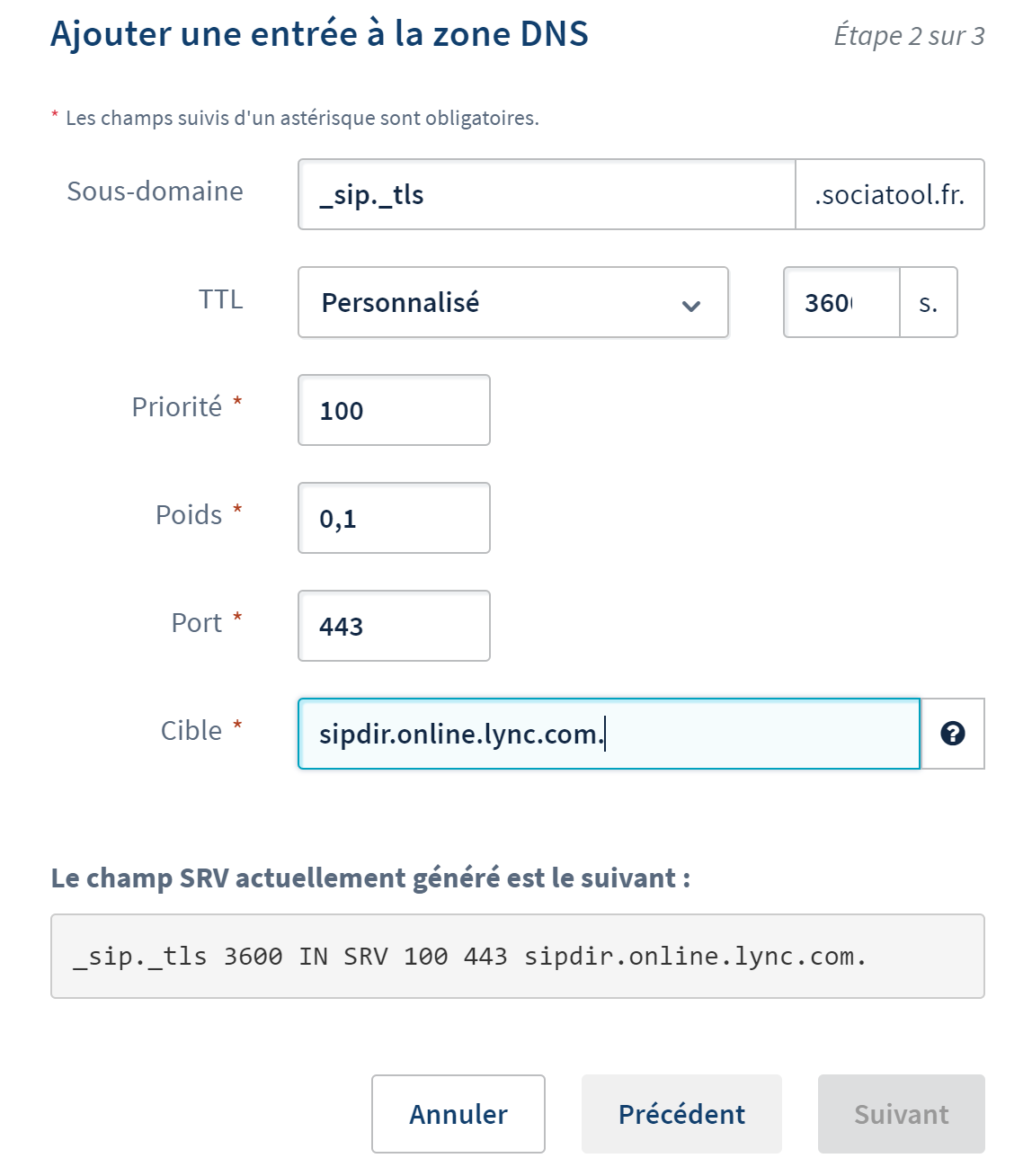Click the generated SRV record preview box
This screenshot has height=1176, width=1032.
click(x=517, y=957)
